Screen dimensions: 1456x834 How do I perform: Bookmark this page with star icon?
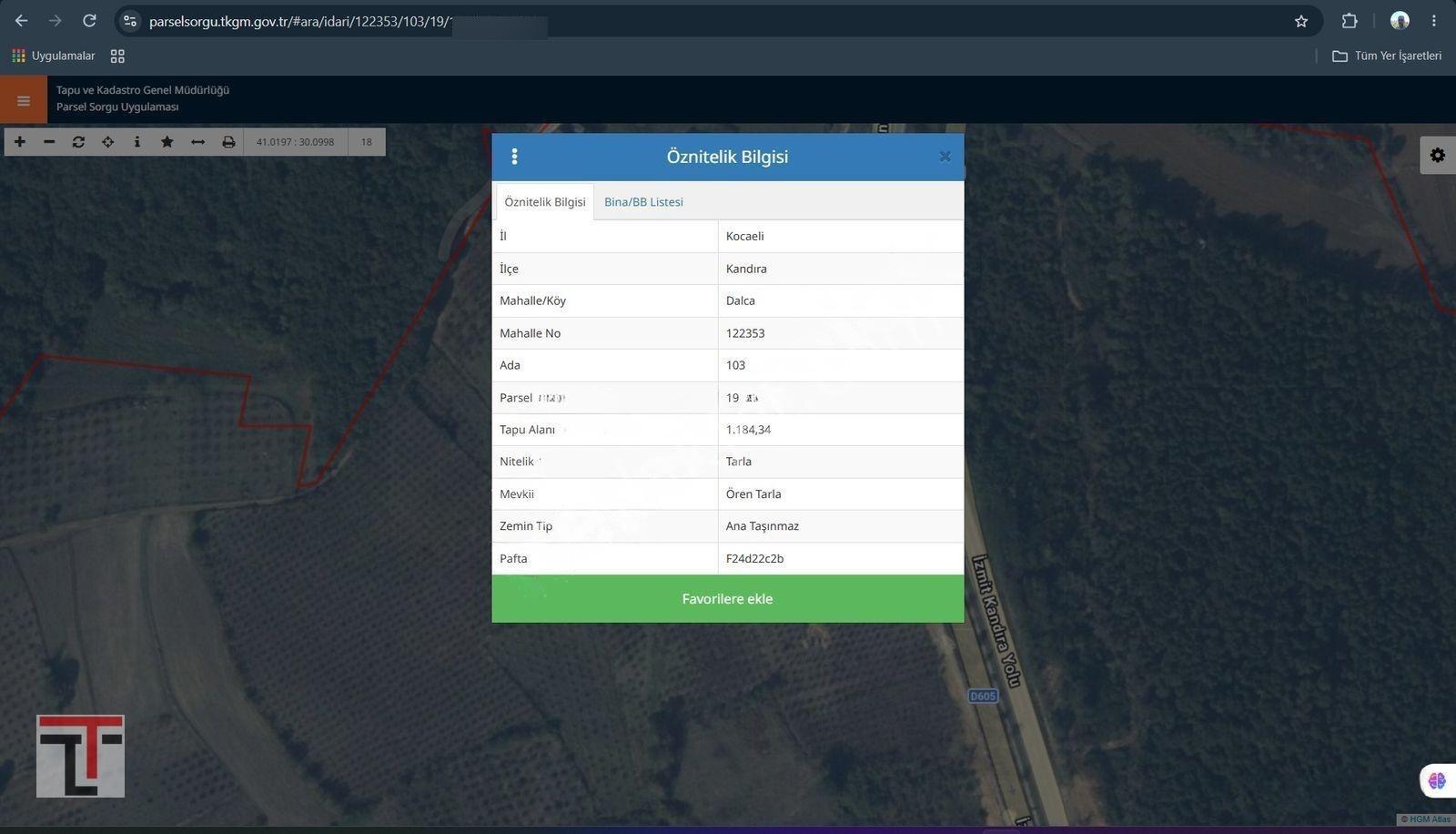click(x=1301, y=21)
